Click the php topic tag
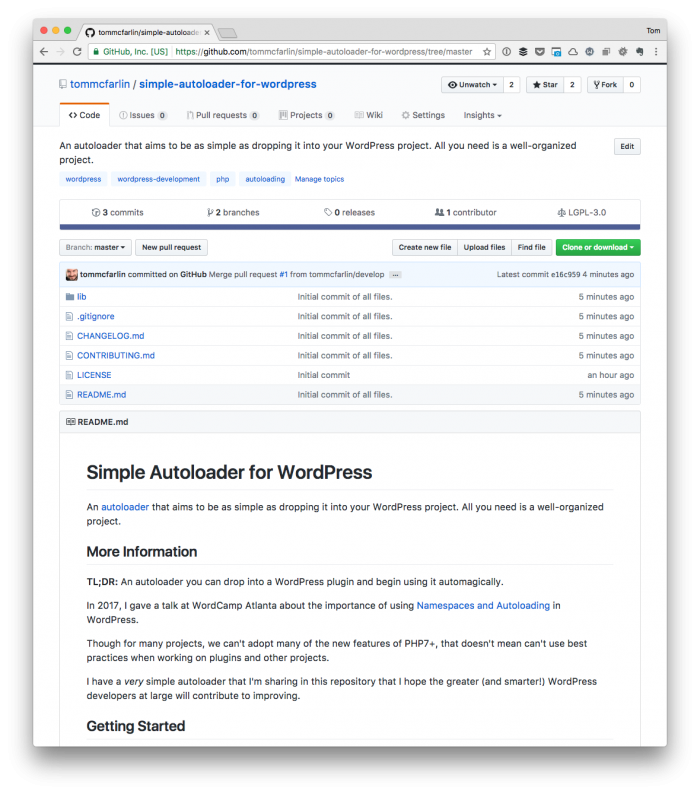Viewport: 700px width, 794px height. (x=222, y=179)
